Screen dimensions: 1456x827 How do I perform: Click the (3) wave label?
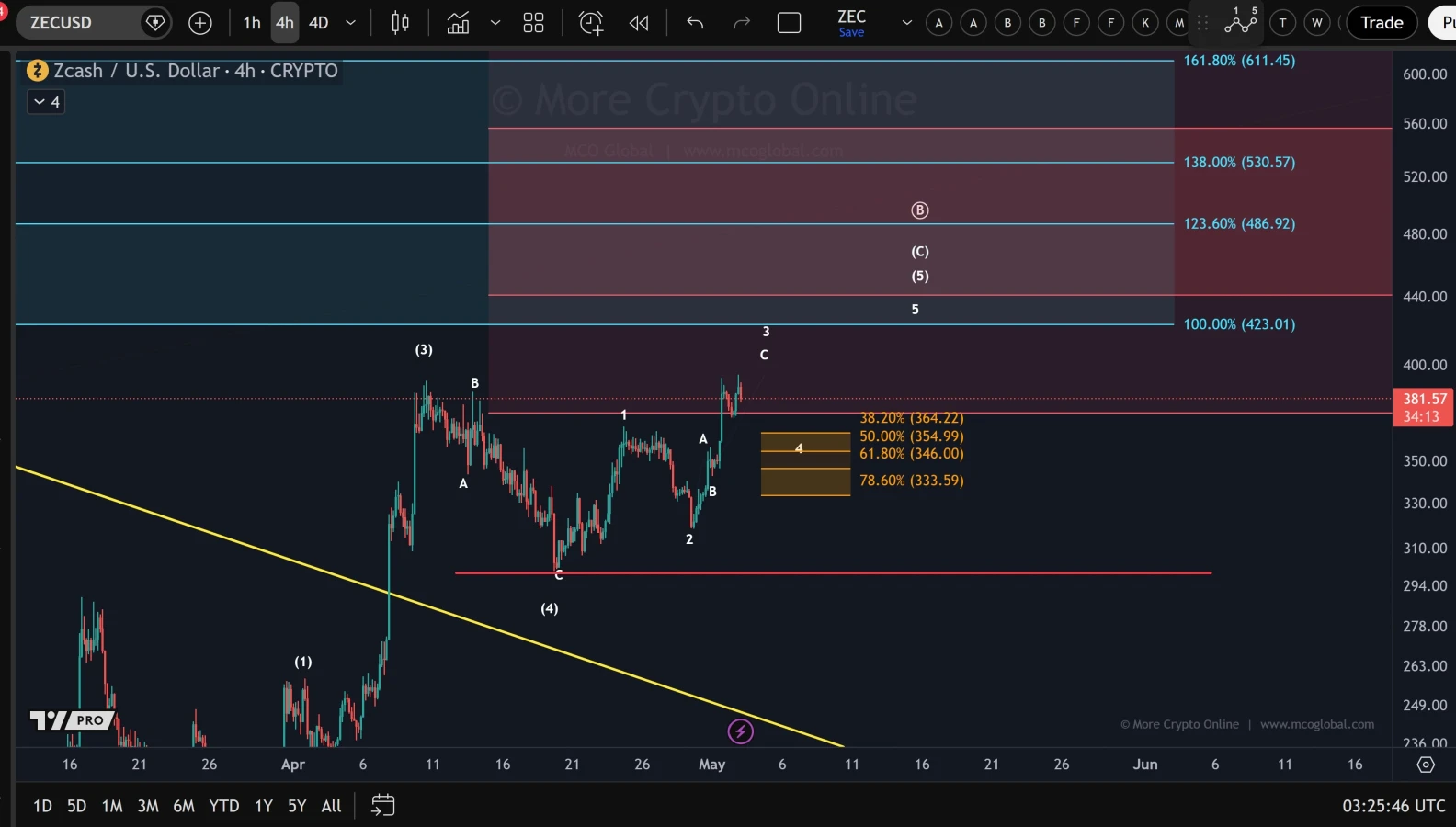point(423,350)
